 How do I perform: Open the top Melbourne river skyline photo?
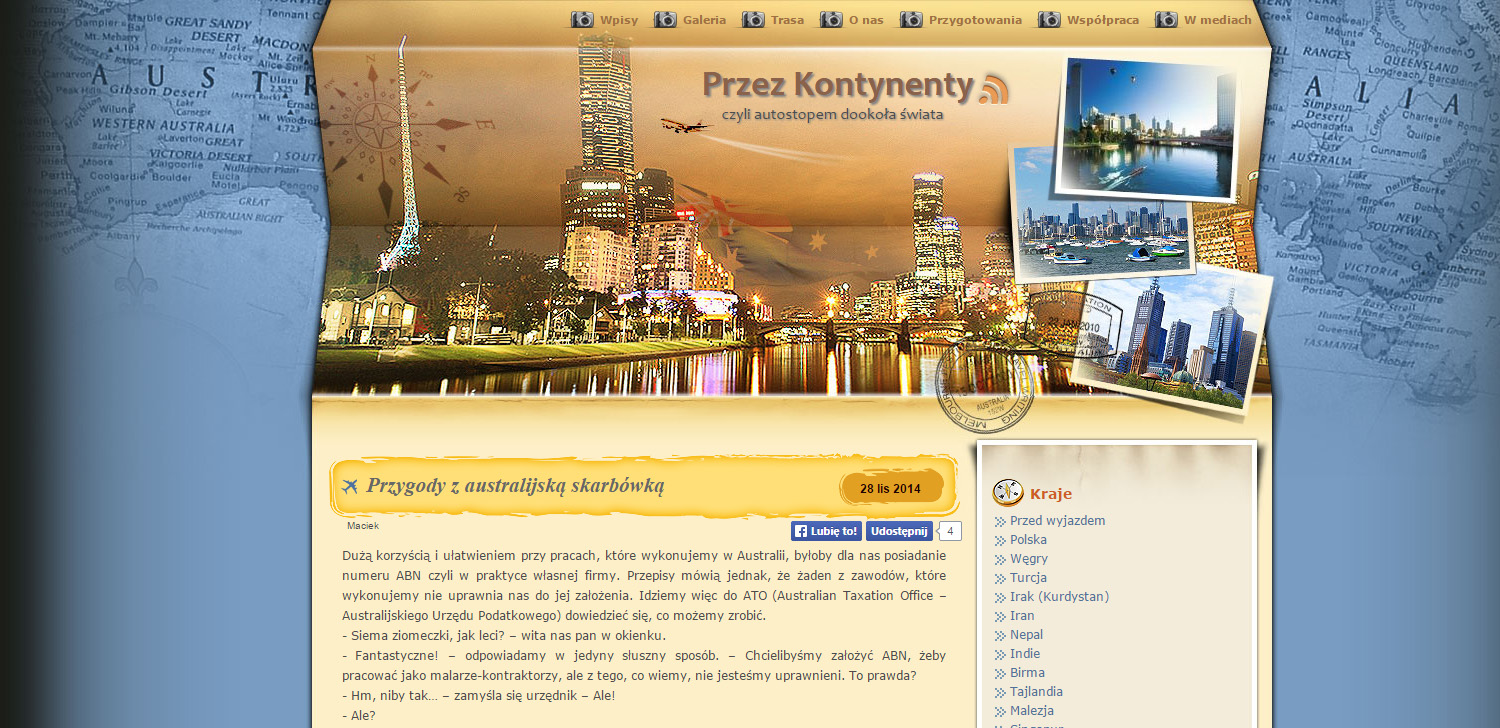1148,127
